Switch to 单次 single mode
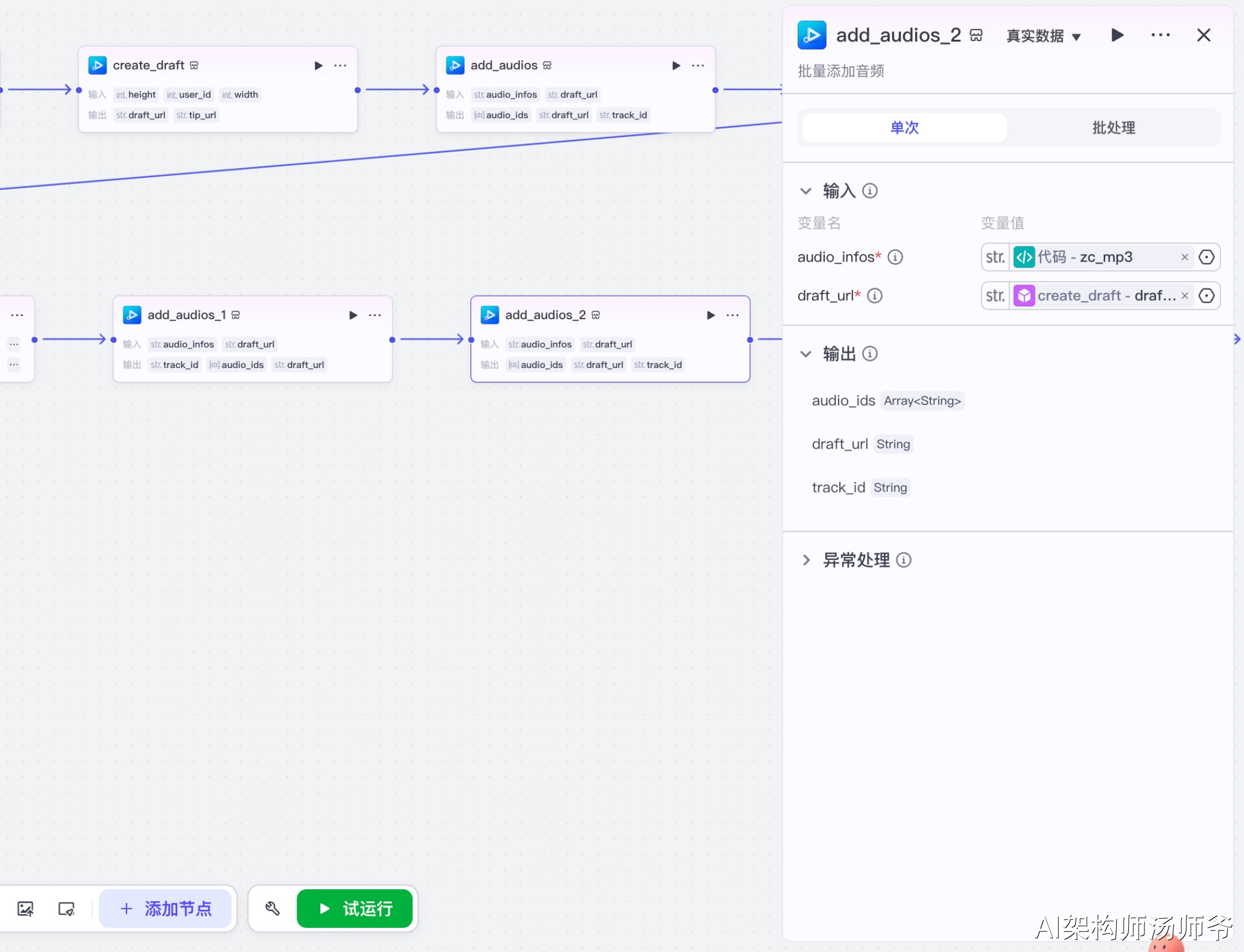The width and height of the screenshot is (1244, 952). [x=904, y=128]
